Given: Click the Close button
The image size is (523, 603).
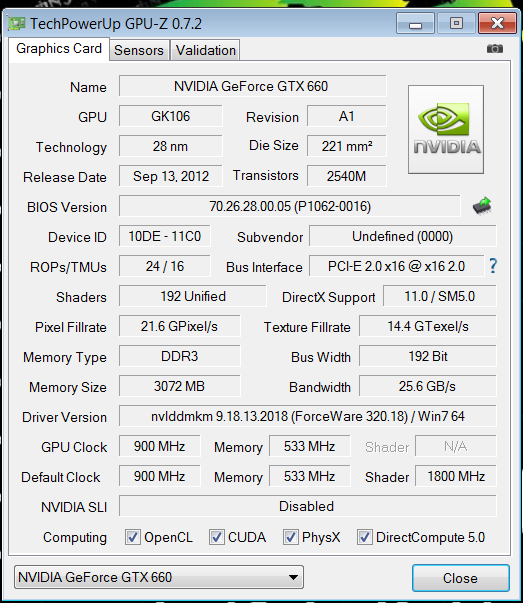Looking at the screenshot, I should [461, 578].
